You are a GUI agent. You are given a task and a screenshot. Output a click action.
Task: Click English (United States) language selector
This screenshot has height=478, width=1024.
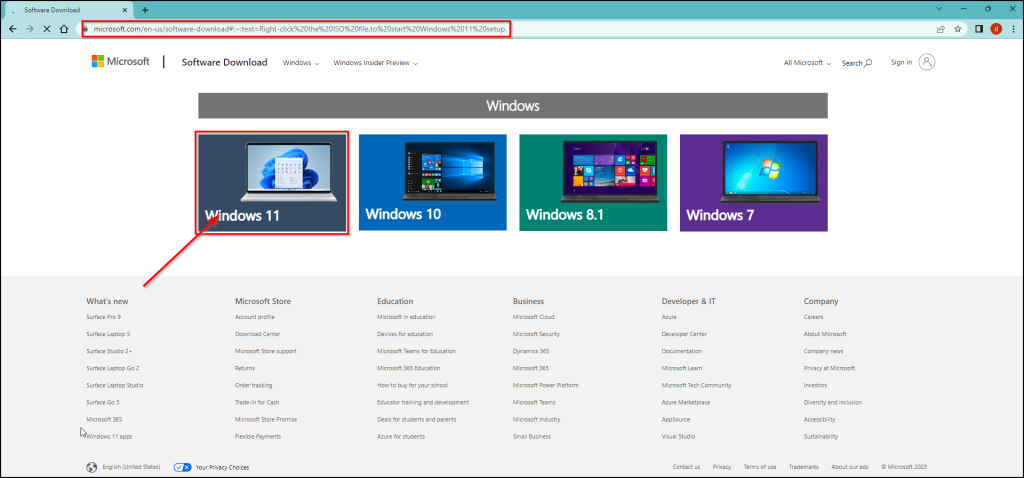pos(131,467)
